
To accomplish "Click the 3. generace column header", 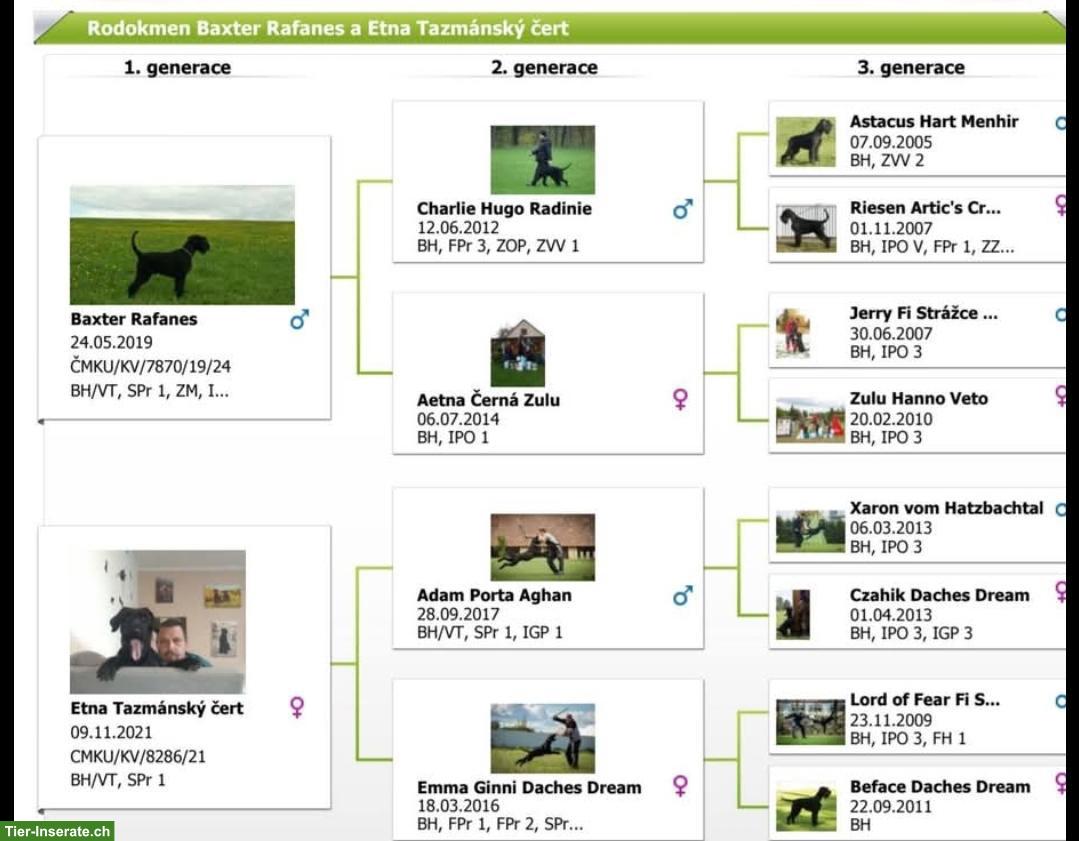I will pyautogui.click(x=910, y=68).
